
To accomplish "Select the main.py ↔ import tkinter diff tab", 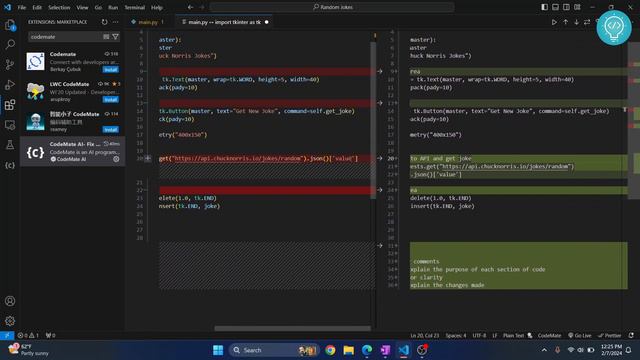I will pos(224,22).
